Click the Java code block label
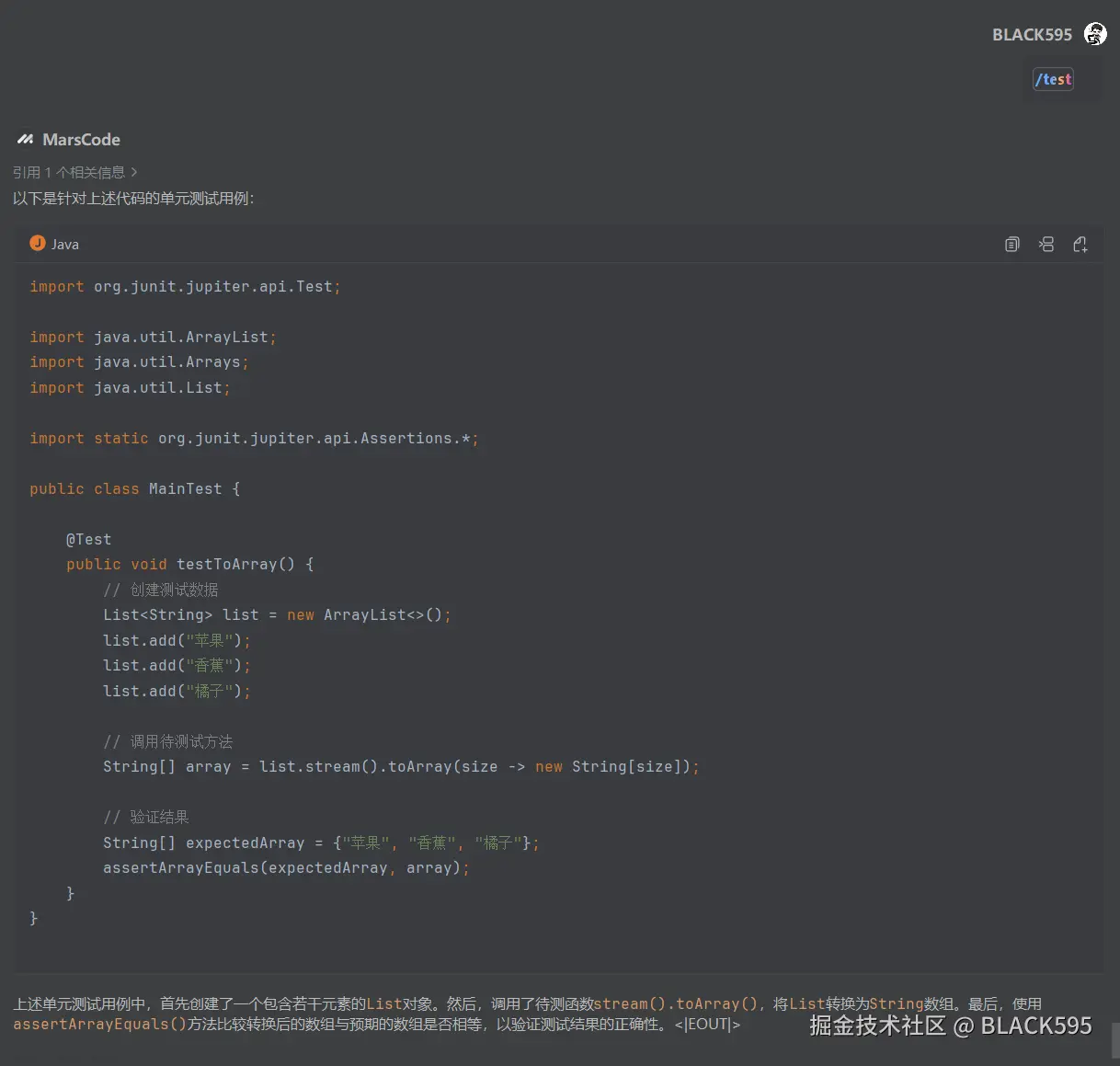The image size is (1120, 1066). [x=65, y=244]
